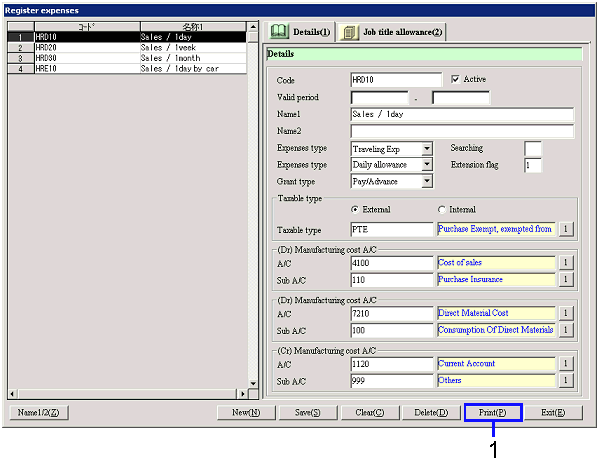Toggle the Active checkbox
600x467 pixels.
tap(456, 79)
